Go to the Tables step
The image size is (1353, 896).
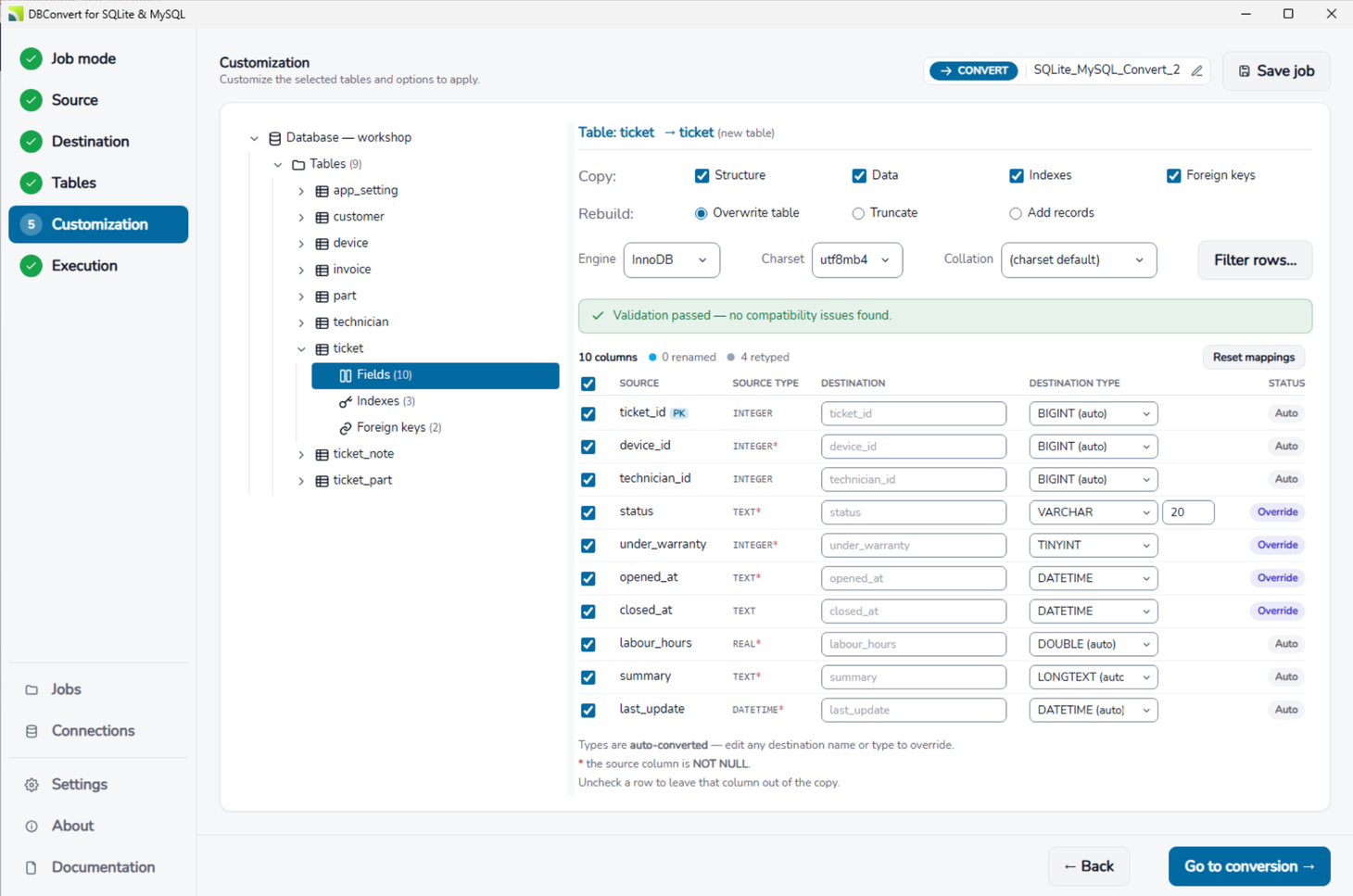point(98,183)
